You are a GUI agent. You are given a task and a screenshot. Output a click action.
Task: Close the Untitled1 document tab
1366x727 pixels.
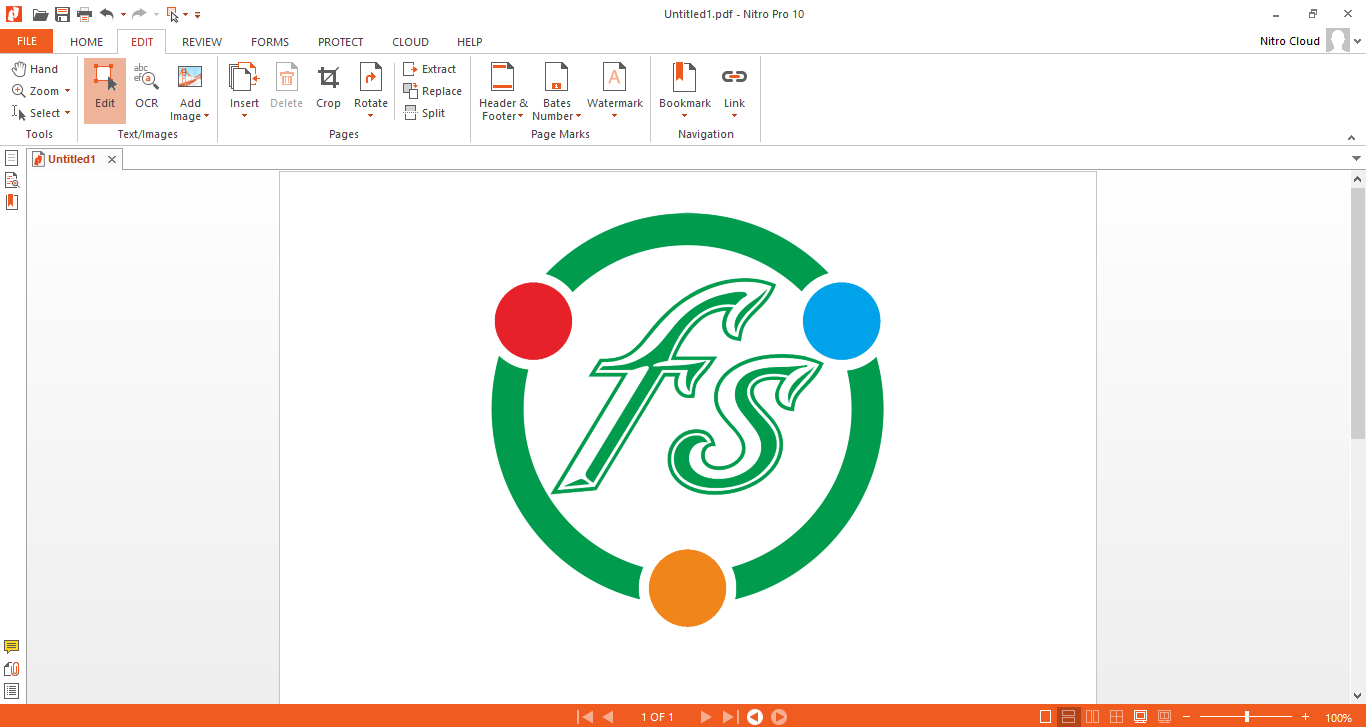pyautogui.click(x=112, y=159)
